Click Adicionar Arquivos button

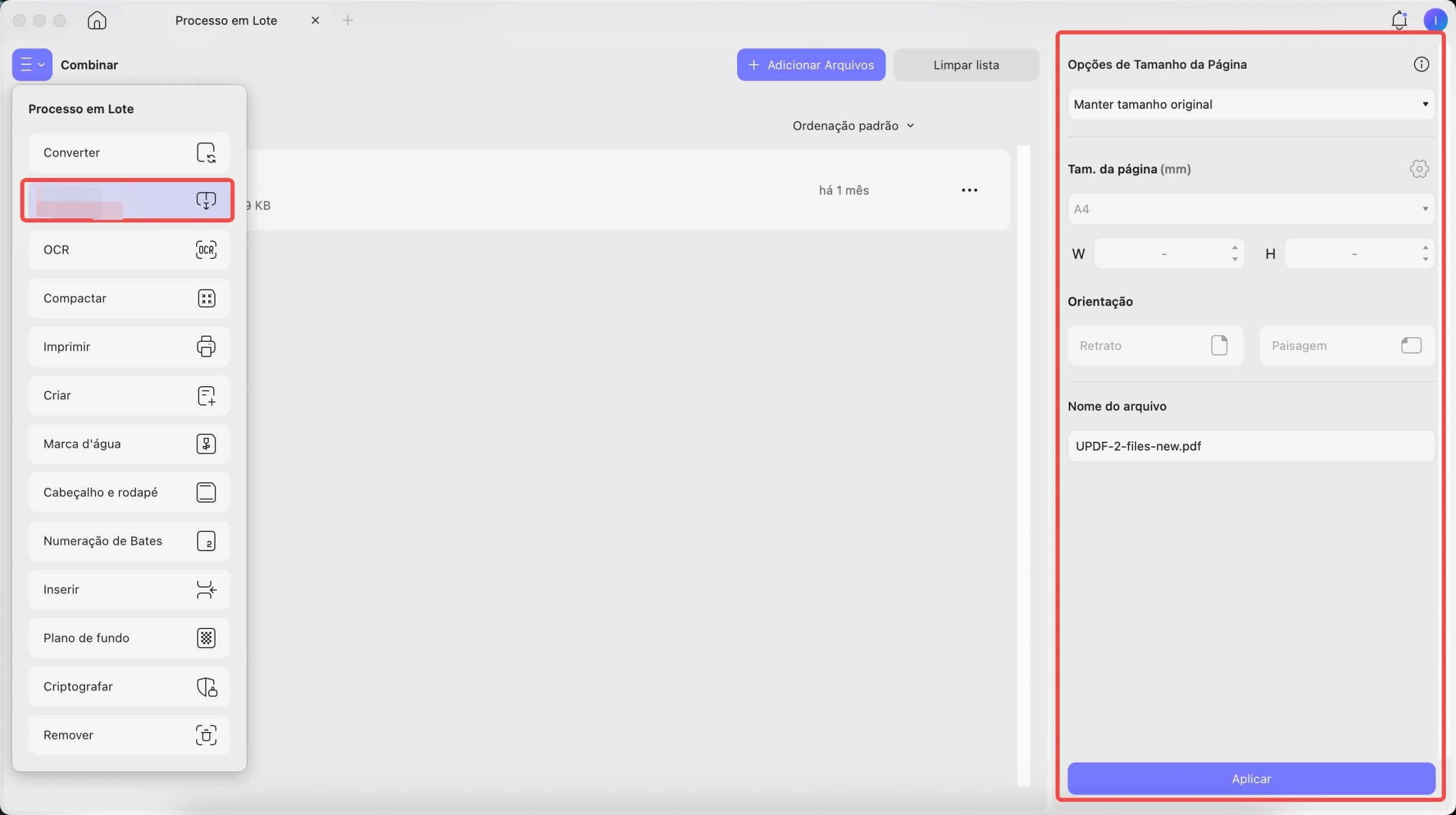pos(811,65)
